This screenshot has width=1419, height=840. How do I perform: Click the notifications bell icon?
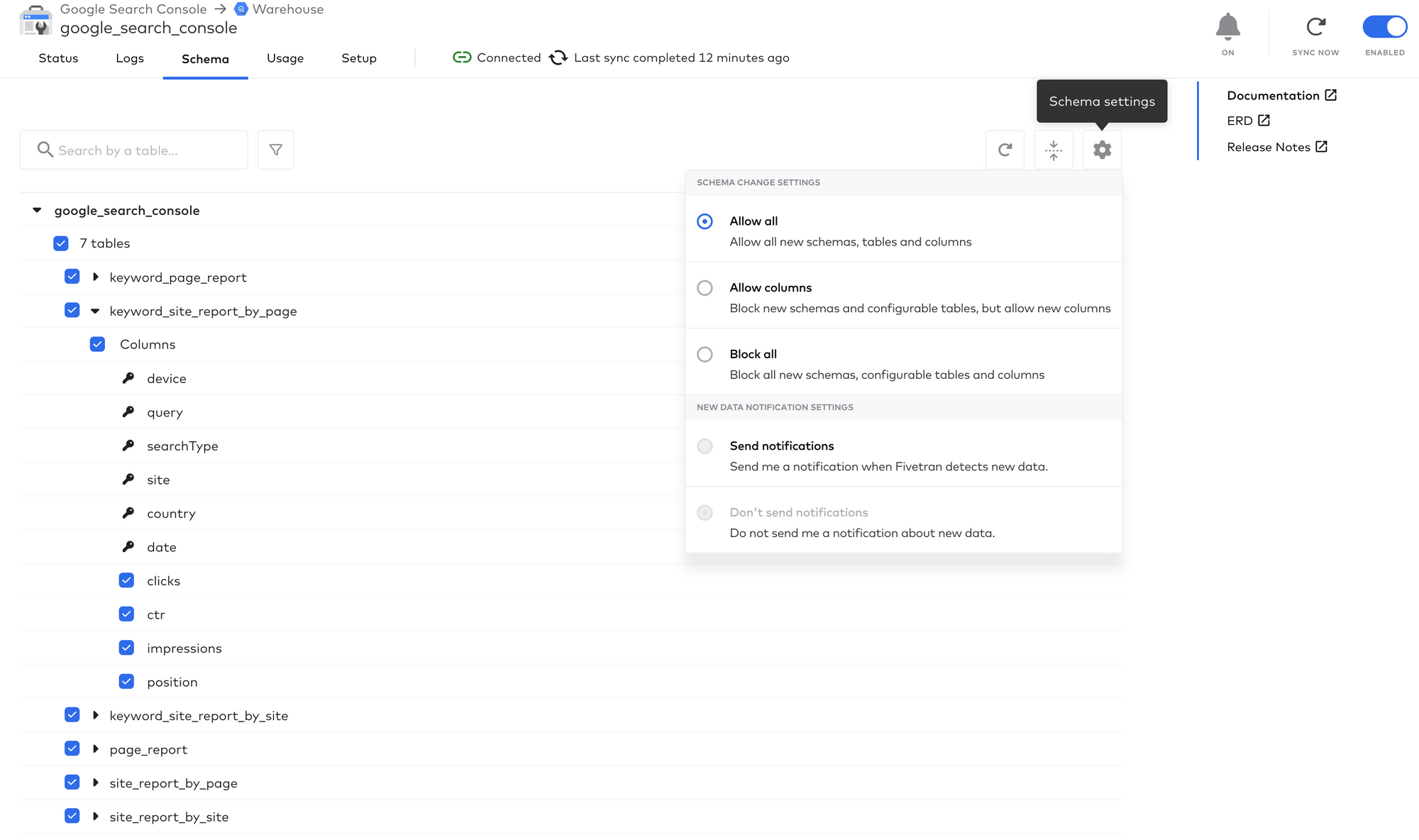[1227, 27]
